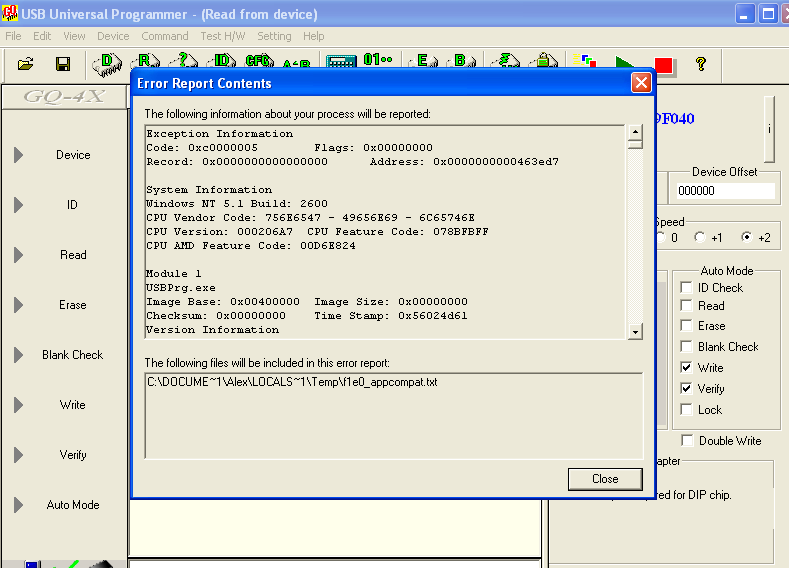The height and width of the screenshot is (568, 789).
Task: Click the open file folder icon
Action: pos(26,64)
